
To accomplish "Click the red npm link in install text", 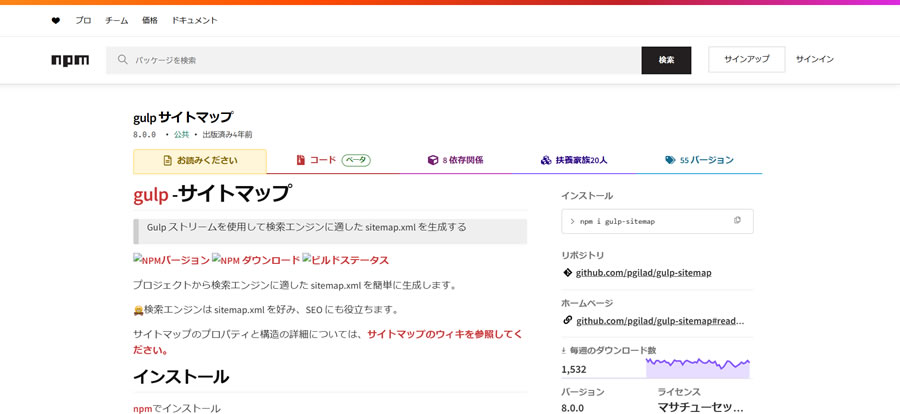I will 142,409.
